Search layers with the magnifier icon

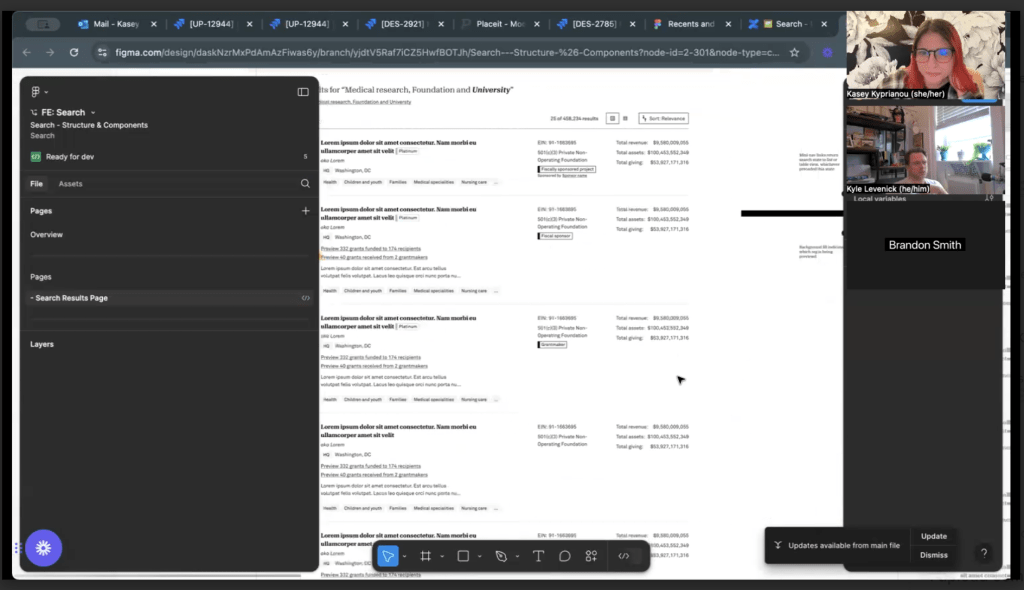(305, 184)
